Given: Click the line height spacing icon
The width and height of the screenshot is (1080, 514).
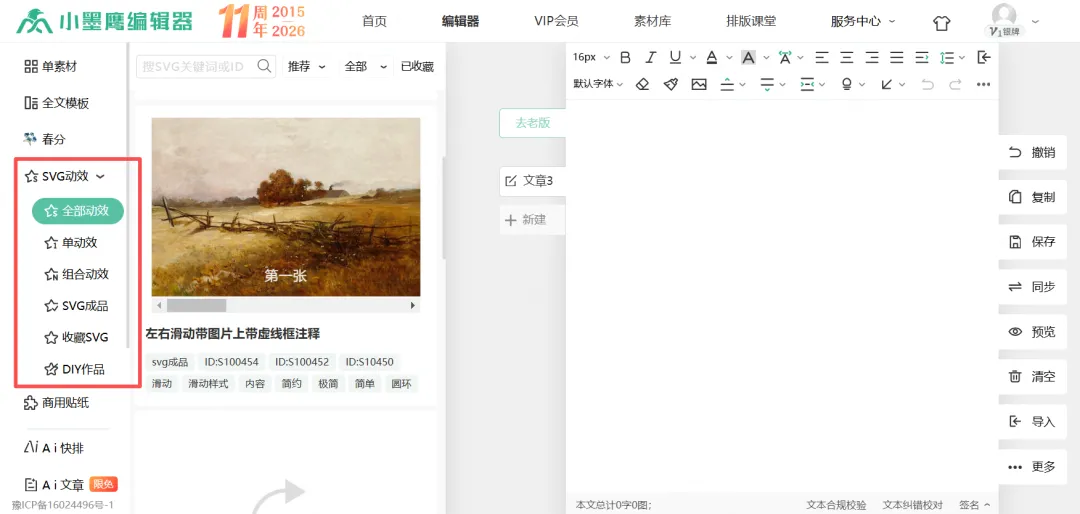Looking at the screenshot, I should 947,57.
